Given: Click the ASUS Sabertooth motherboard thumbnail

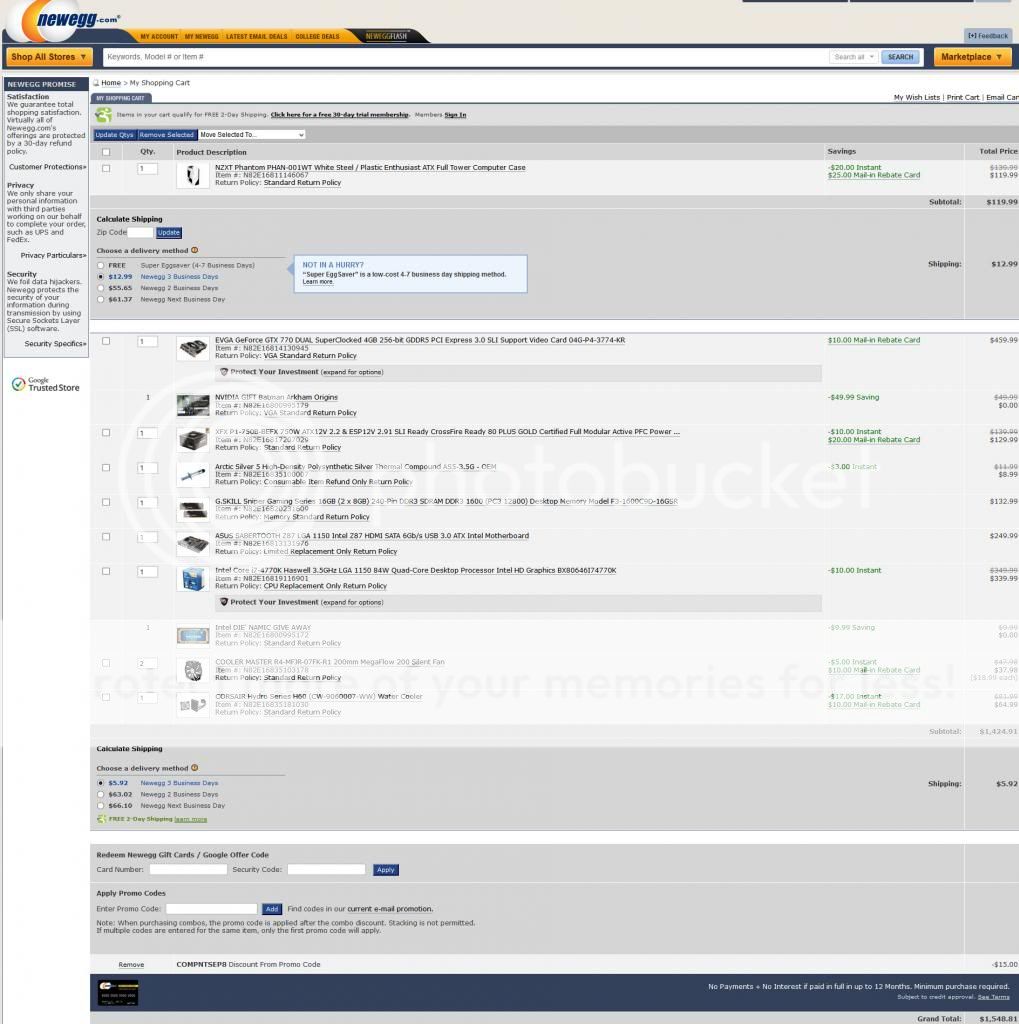Looking at the screenshot, I should (192, 544).
